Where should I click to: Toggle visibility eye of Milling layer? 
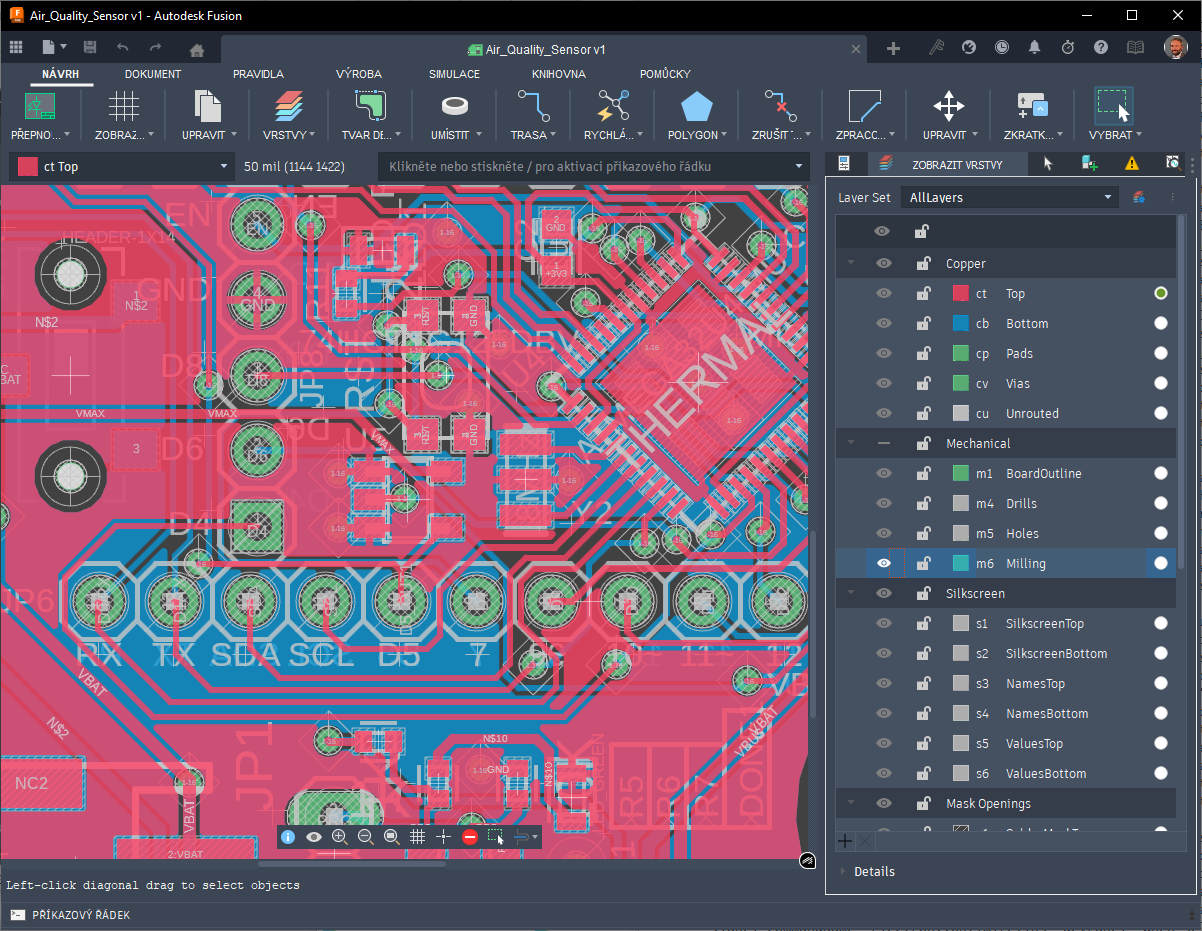click(x=883, y=564)
